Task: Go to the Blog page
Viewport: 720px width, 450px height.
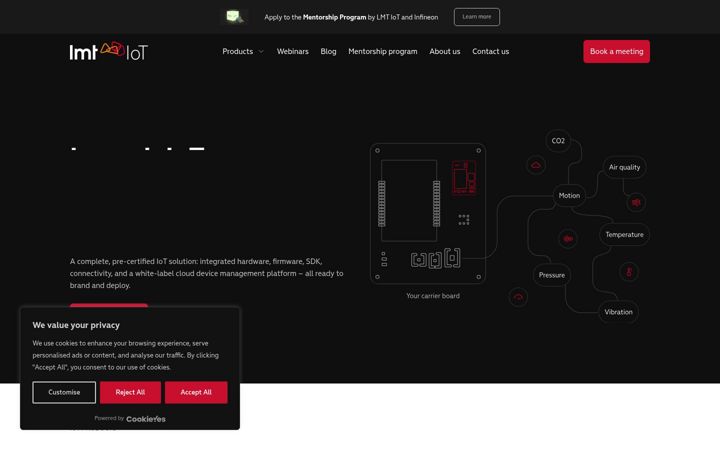Action: (x=328, y=51)
